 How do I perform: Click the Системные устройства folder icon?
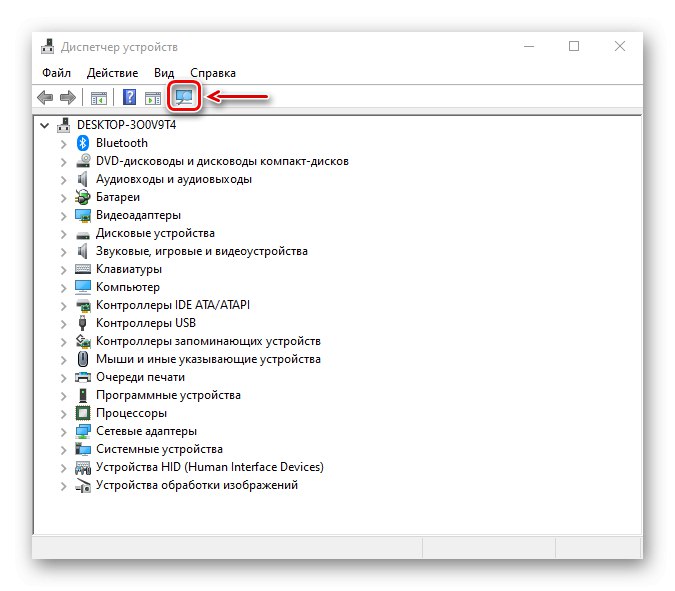click(83, 449)
